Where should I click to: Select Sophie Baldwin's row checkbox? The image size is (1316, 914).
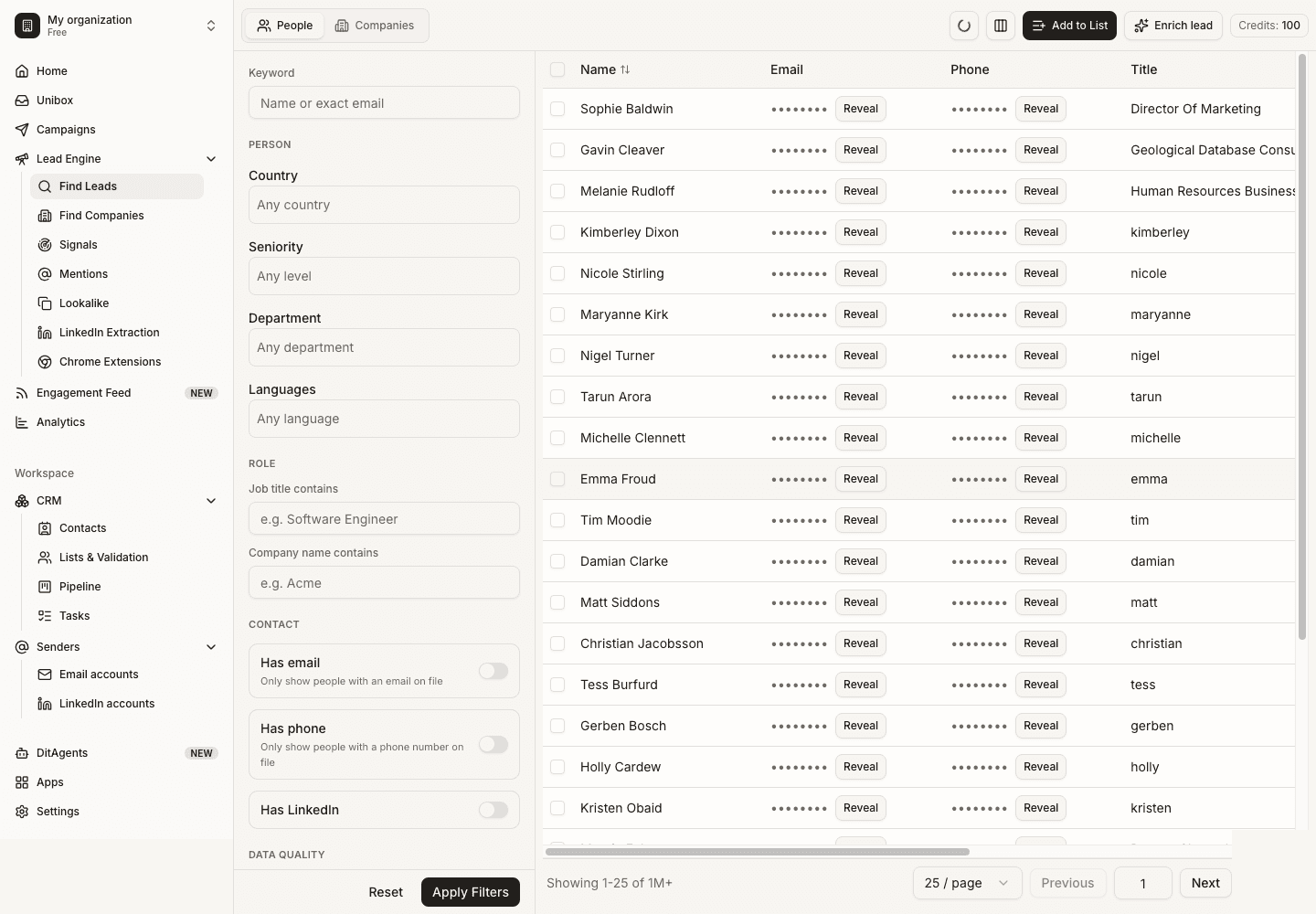[x=557, y=109]
